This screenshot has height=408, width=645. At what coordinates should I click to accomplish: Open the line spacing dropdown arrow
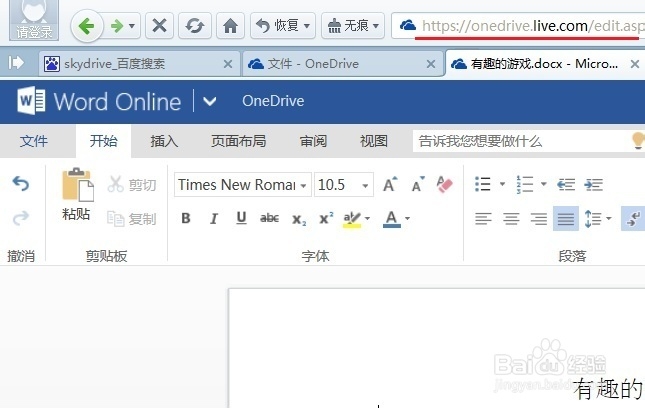pos(609,218)
